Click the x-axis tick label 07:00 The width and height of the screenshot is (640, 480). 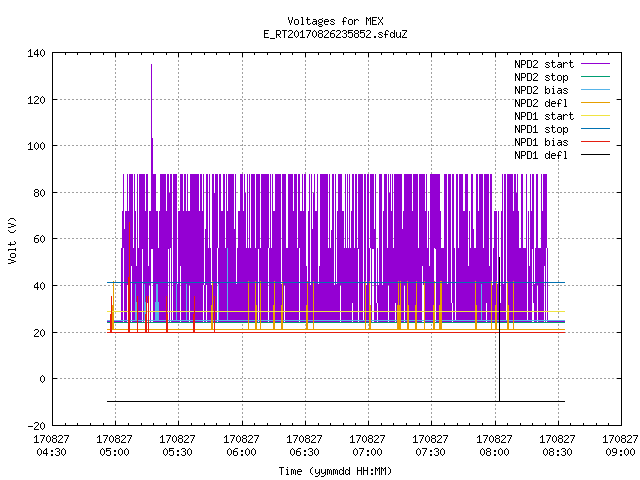point(367,452)
